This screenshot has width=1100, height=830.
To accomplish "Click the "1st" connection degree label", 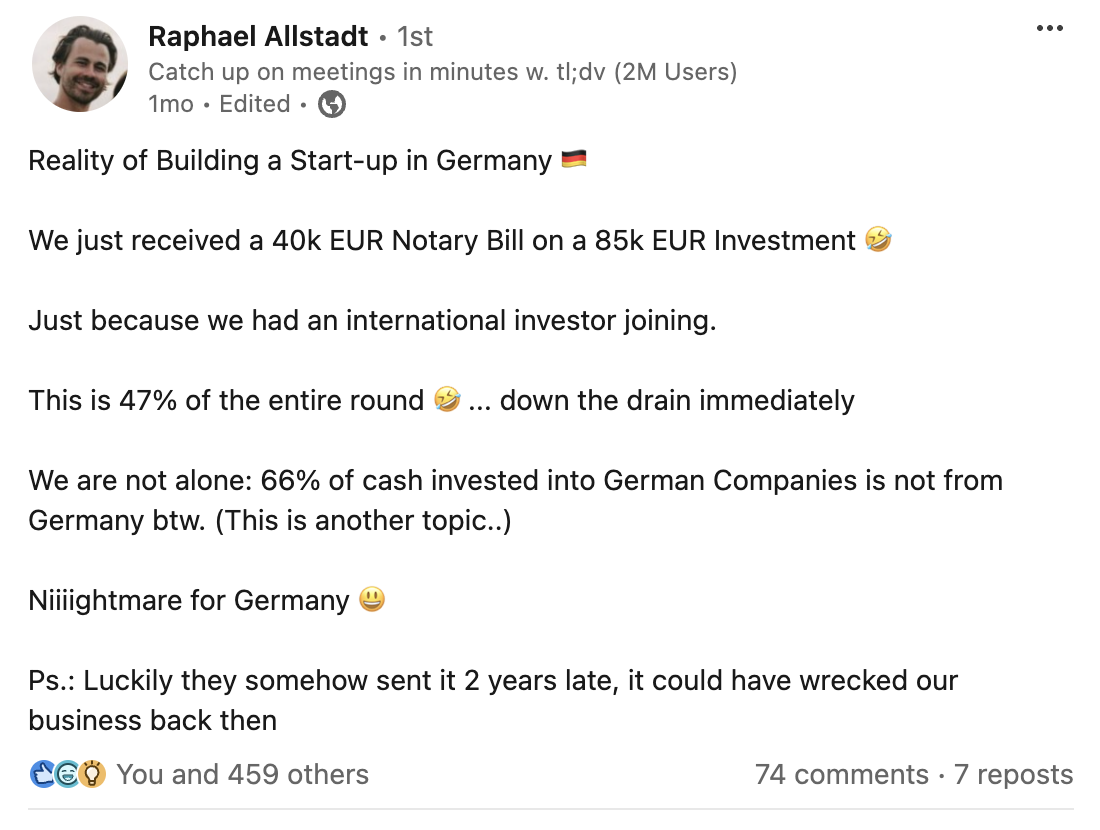I will tap(415, 37).
